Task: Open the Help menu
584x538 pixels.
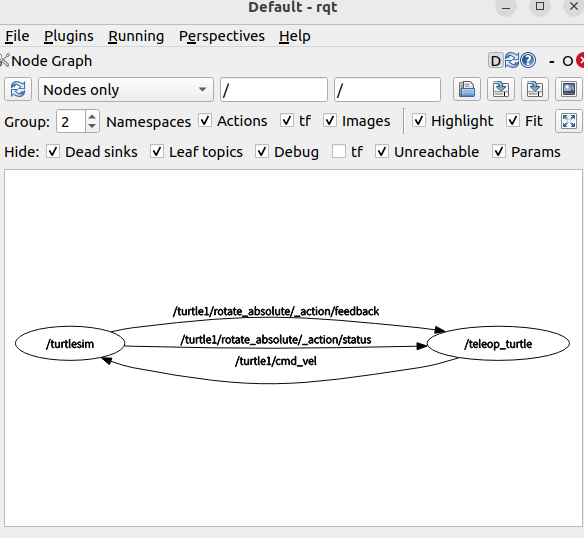Action: click(295, 36)
